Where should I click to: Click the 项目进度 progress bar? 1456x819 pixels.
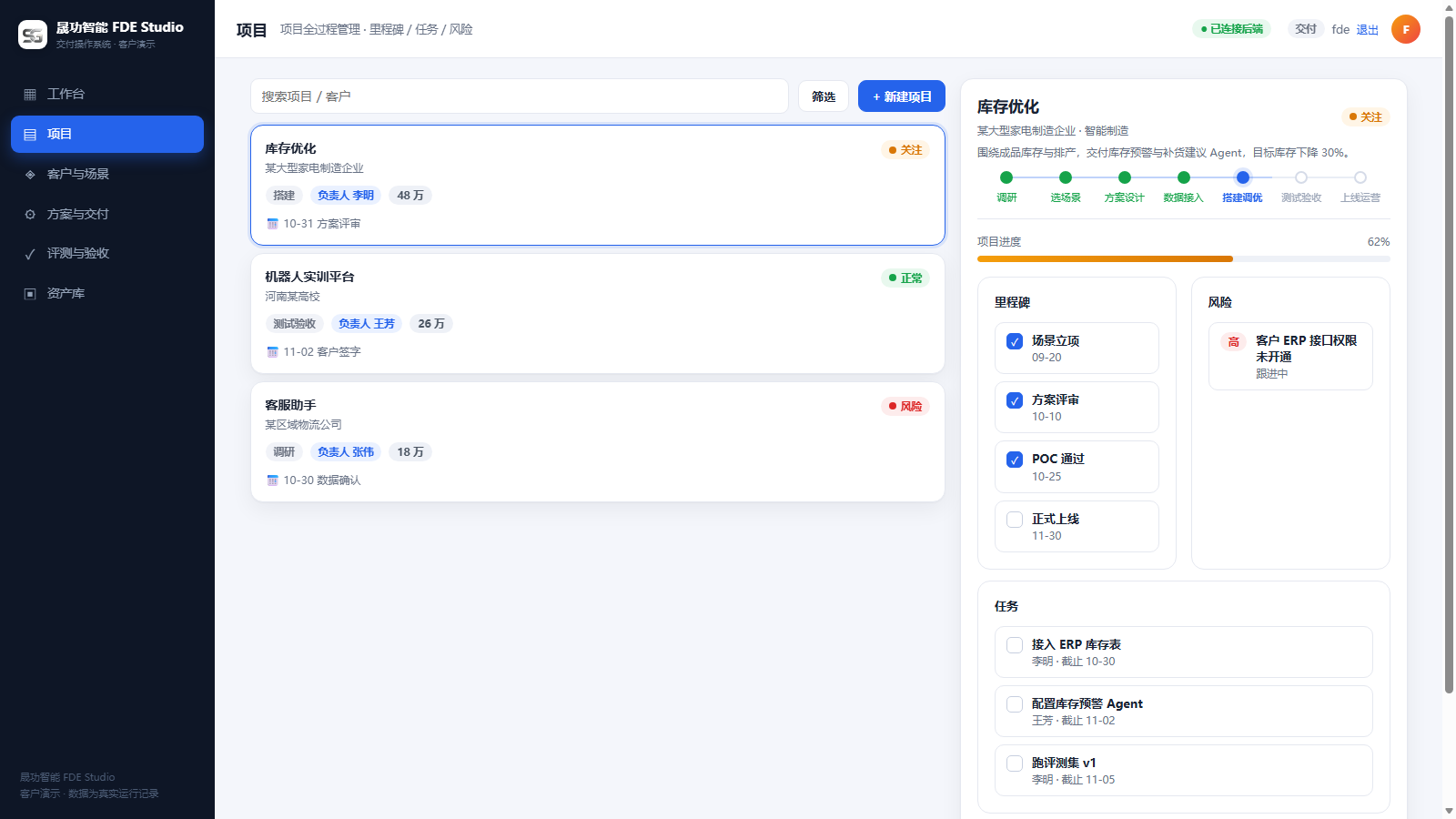(x=1184, y=259)
